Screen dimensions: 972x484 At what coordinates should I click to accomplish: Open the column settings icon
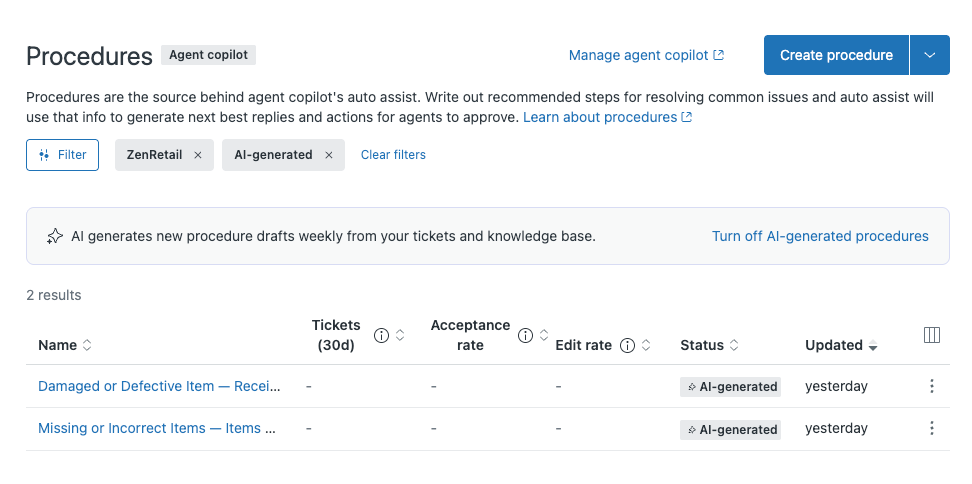931,336
